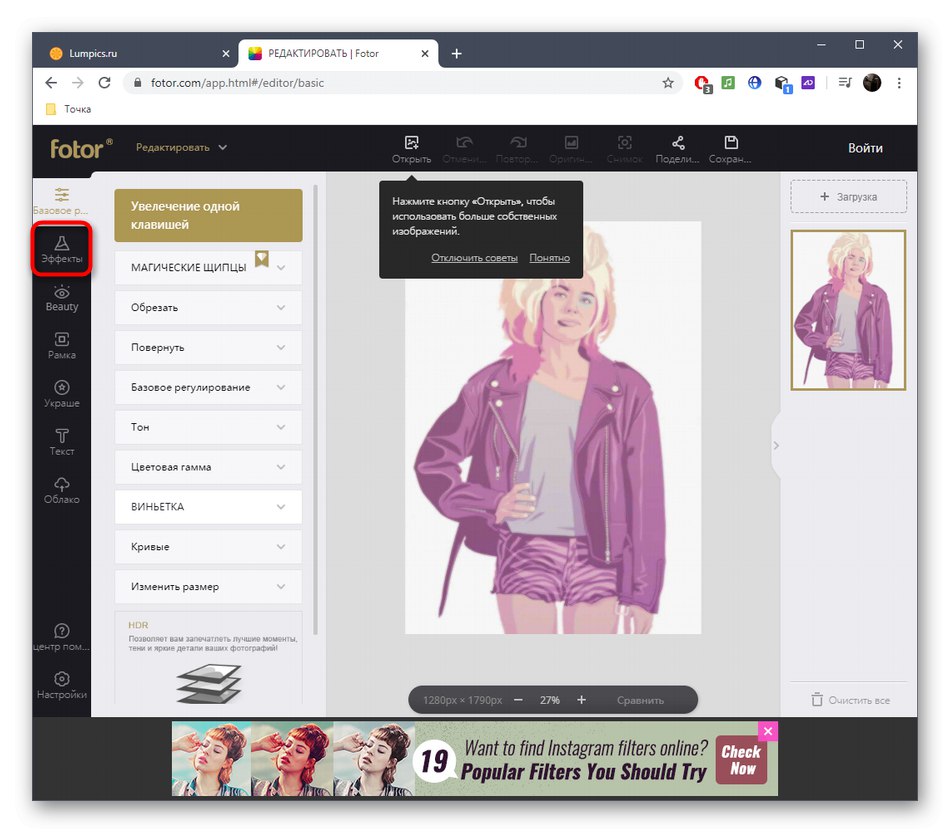This screenshot has height=833, width=950.
Task: Open the Рамка (Frame) sidebar section
Action: coord(61,346)
